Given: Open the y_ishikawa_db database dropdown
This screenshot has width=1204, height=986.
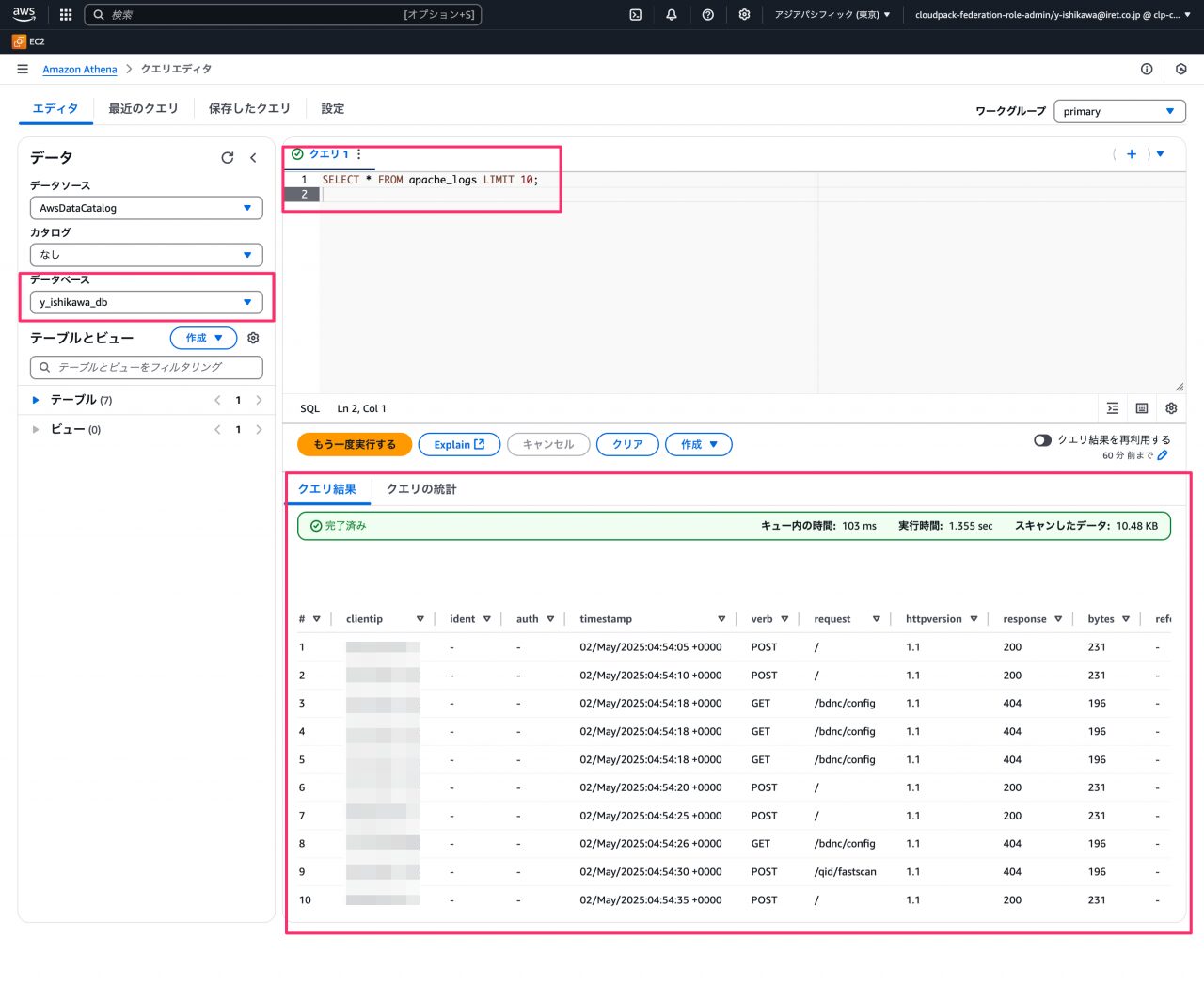Looking at the screenshot, I should pyautogui.click(x=146, y=302).
